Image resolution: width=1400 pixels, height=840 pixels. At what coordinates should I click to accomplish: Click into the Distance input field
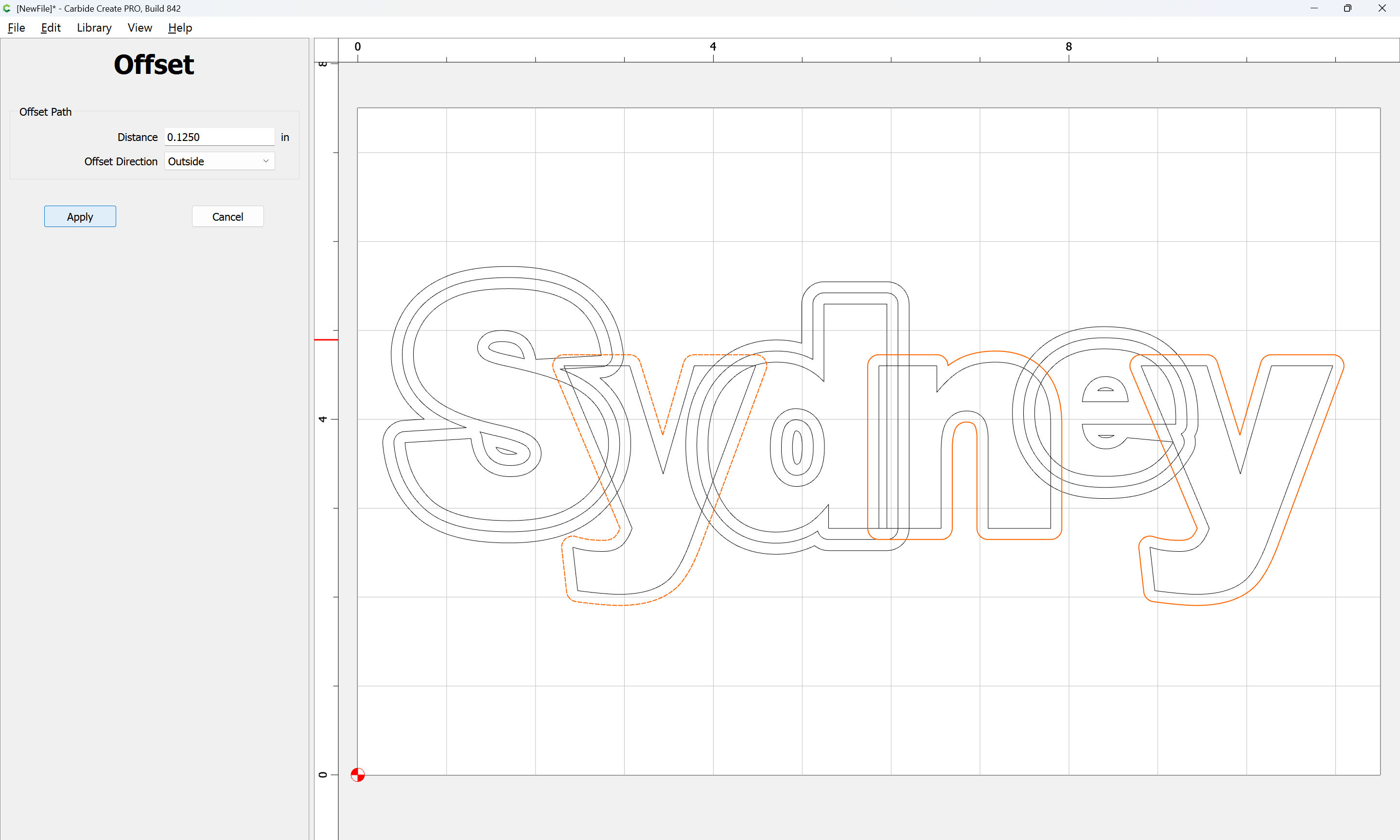219,137
